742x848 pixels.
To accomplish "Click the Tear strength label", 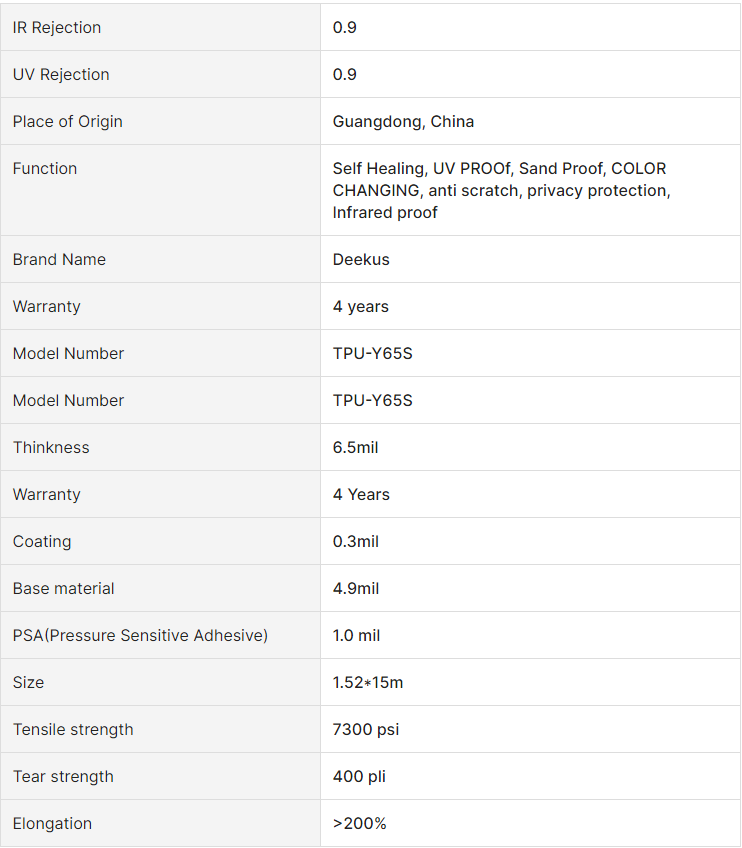I will pos(63,777).
